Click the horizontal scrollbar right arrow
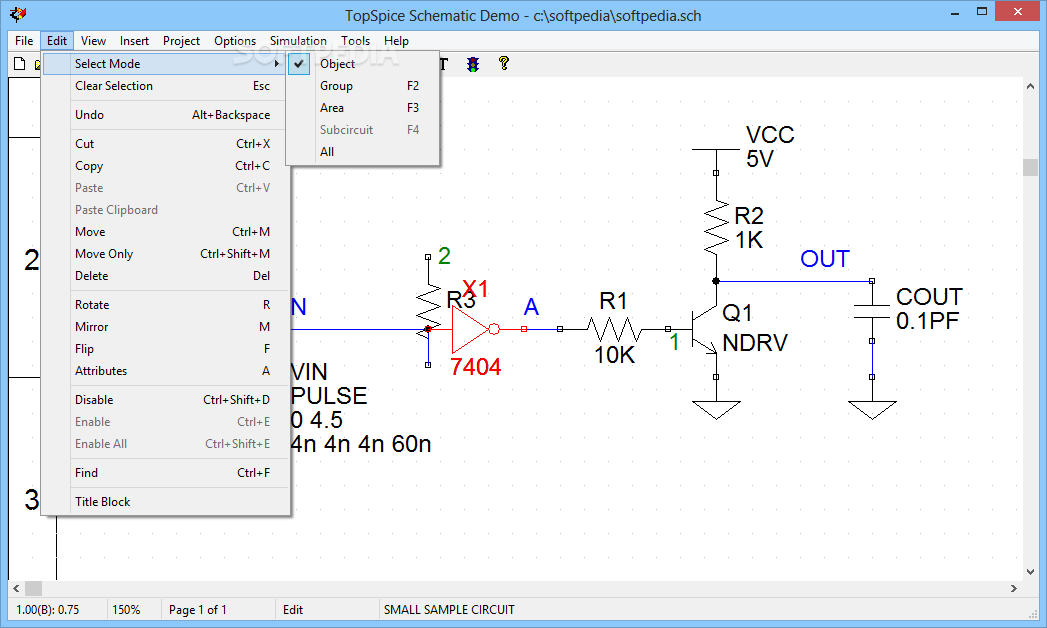 click(1014, 589)
